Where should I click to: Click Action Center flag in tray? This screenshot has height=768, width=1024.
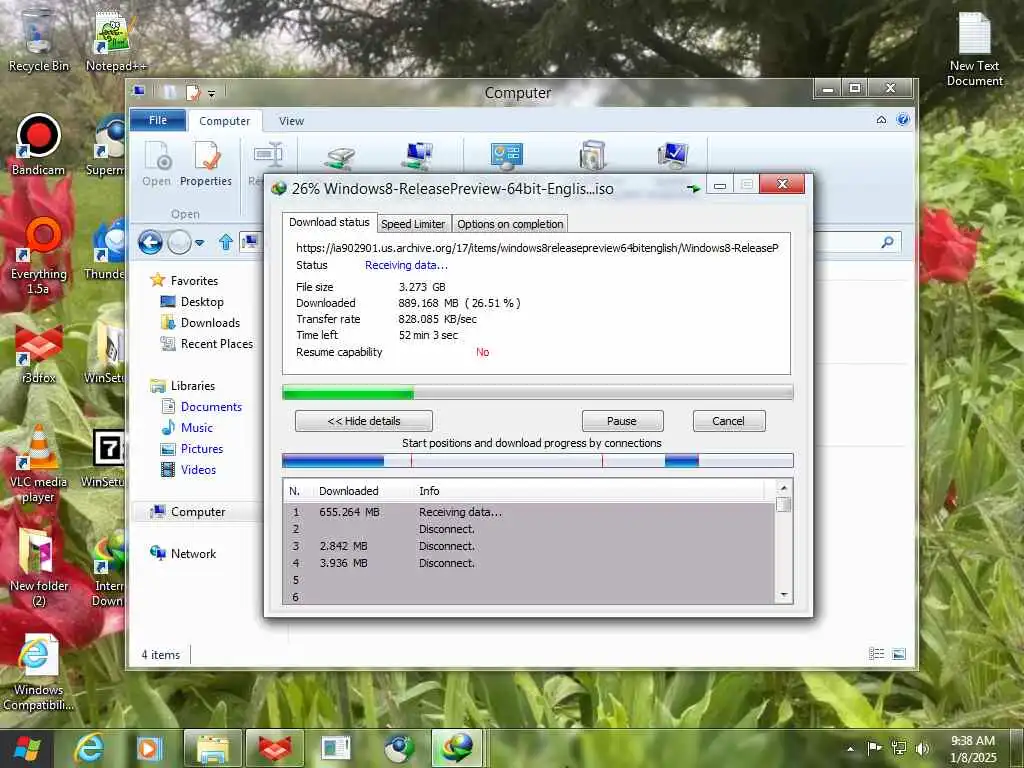point(874,748)
